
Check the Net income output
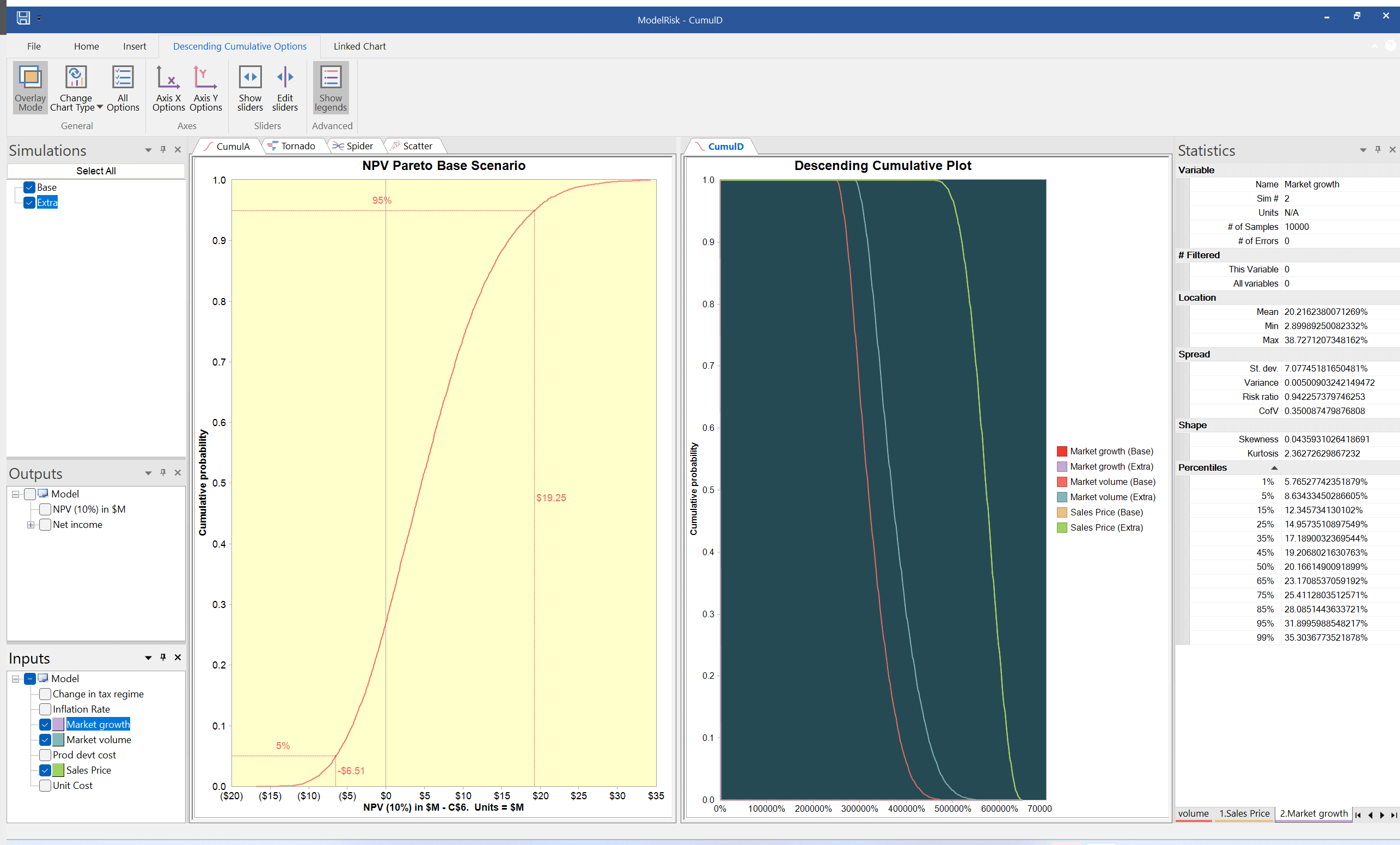tap(45, 525)
